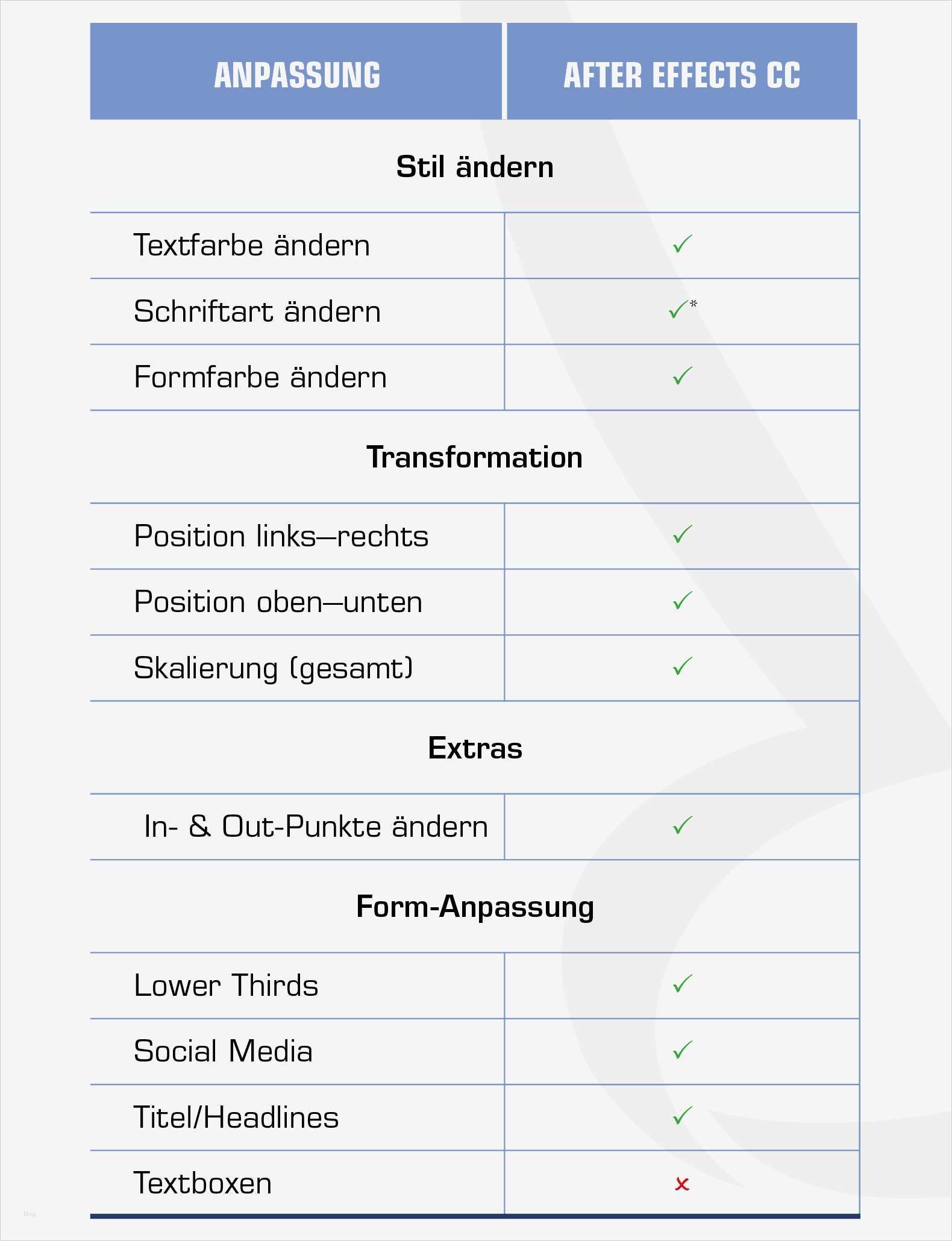
Task: Click the Social Media row checkmark
Action: 682,1051
